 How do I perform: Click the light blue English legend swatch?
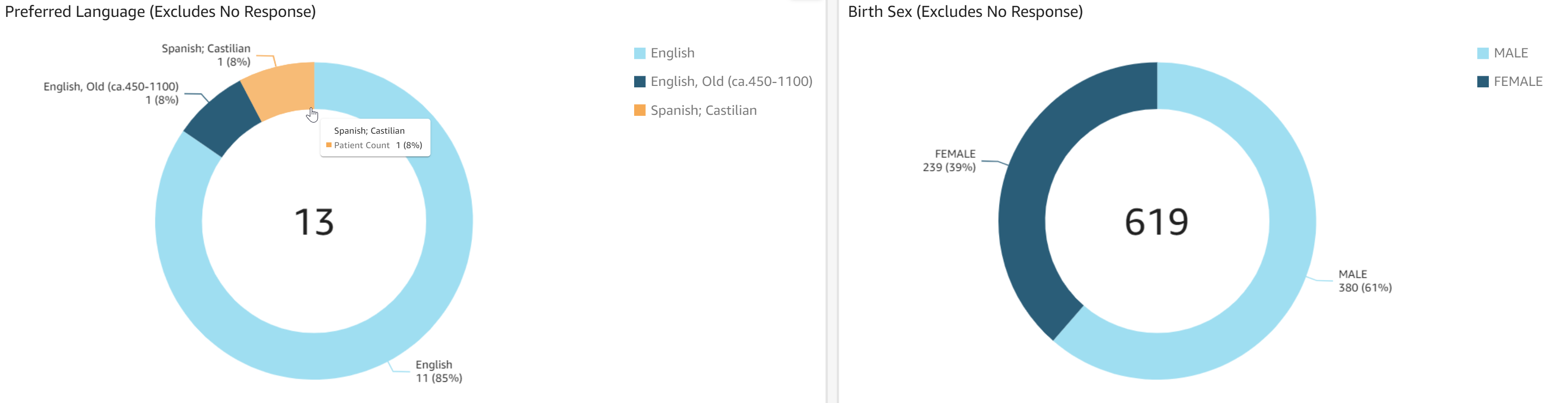[639, 54]
